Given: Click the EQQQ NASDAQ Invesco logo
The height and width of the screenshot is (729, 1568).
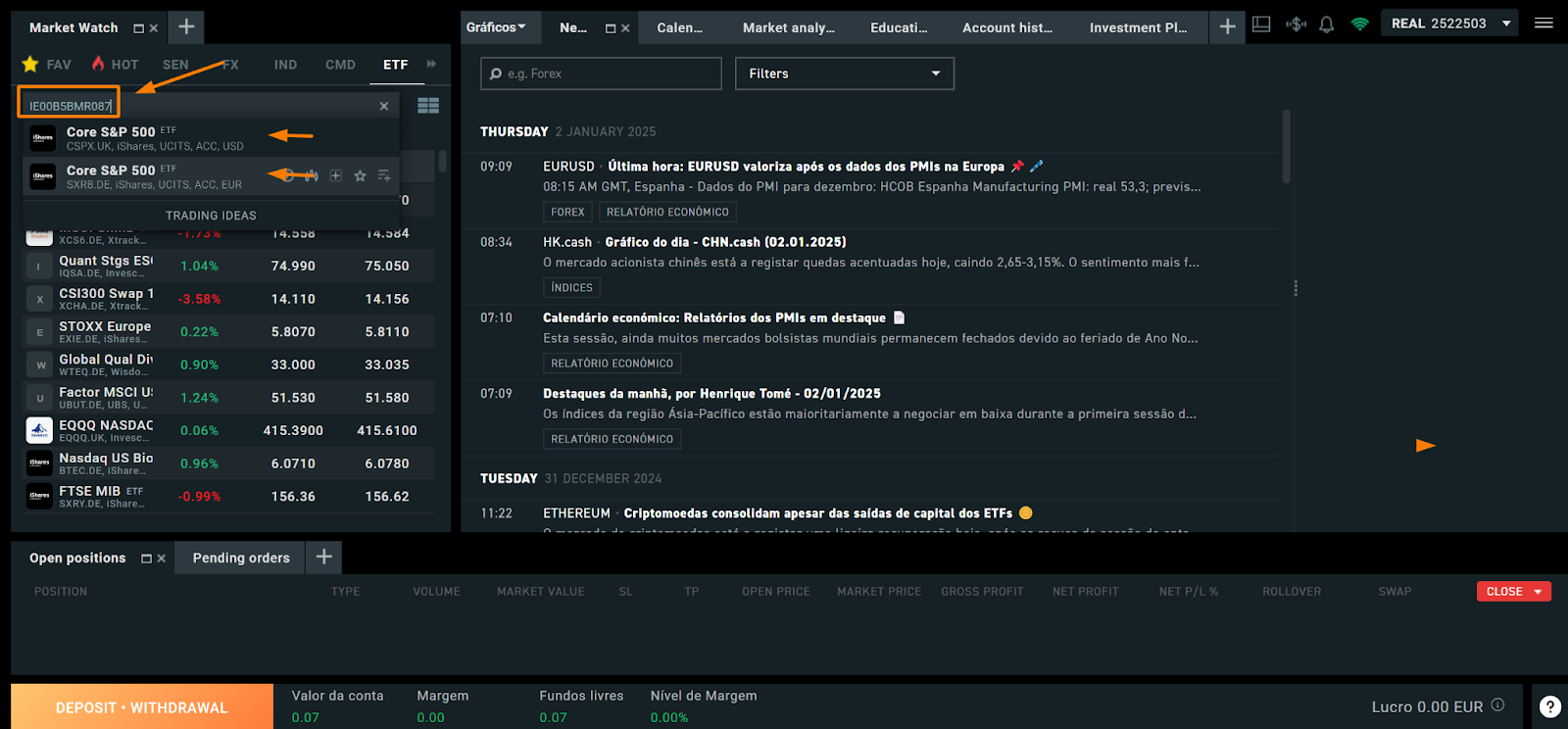Looking at the screenshot, I should click(x=39, y=430).
